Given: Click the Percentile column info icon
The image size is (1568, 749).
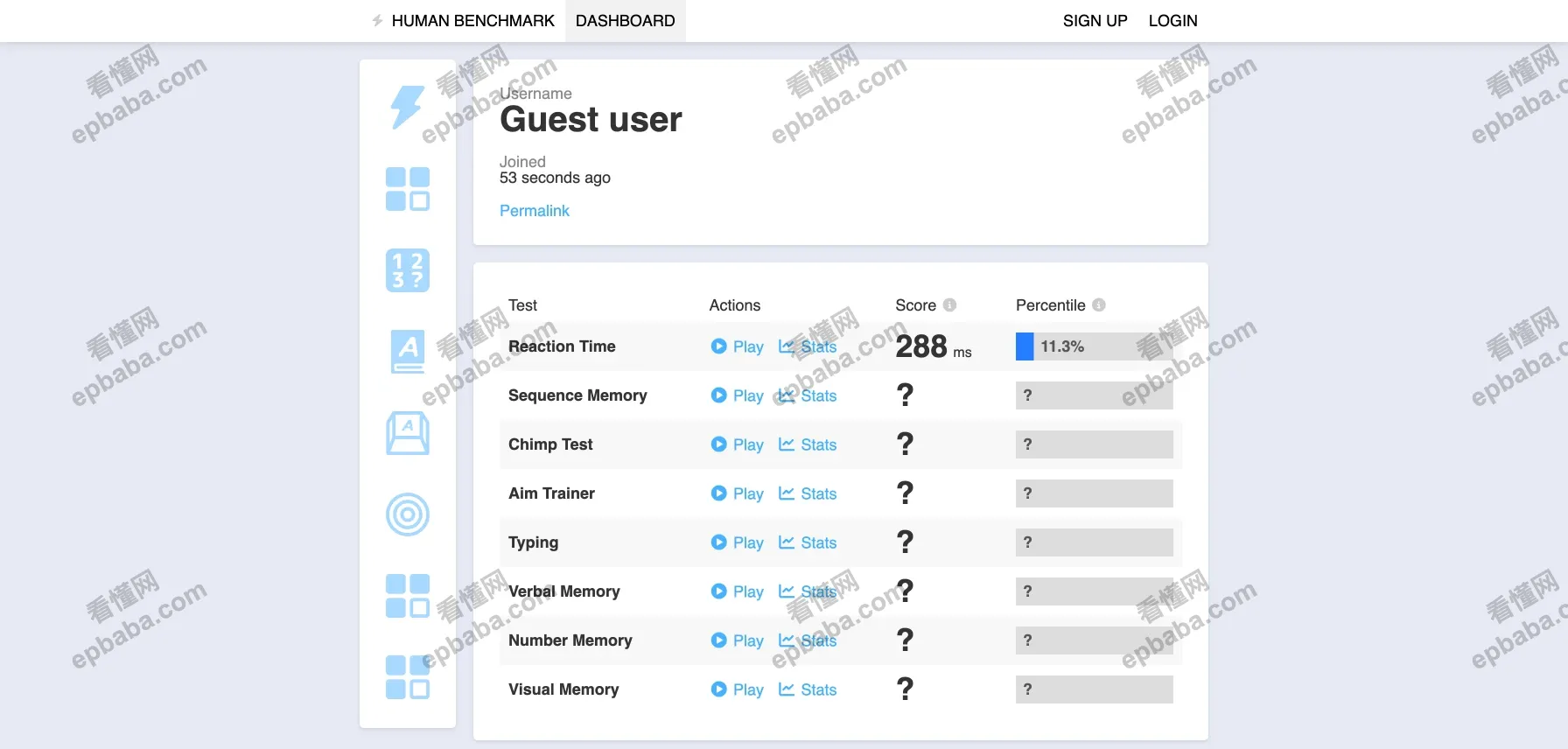Looking at the screenshot, I should pos(1099,305).
